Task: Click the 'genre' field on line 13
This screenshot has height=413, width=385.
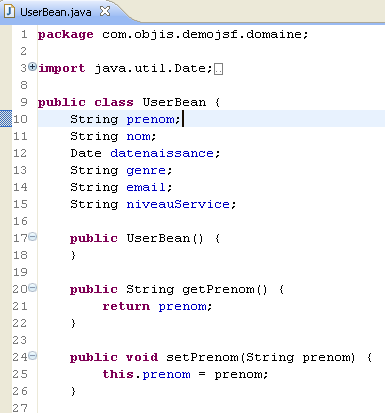Action: point(146,171)
